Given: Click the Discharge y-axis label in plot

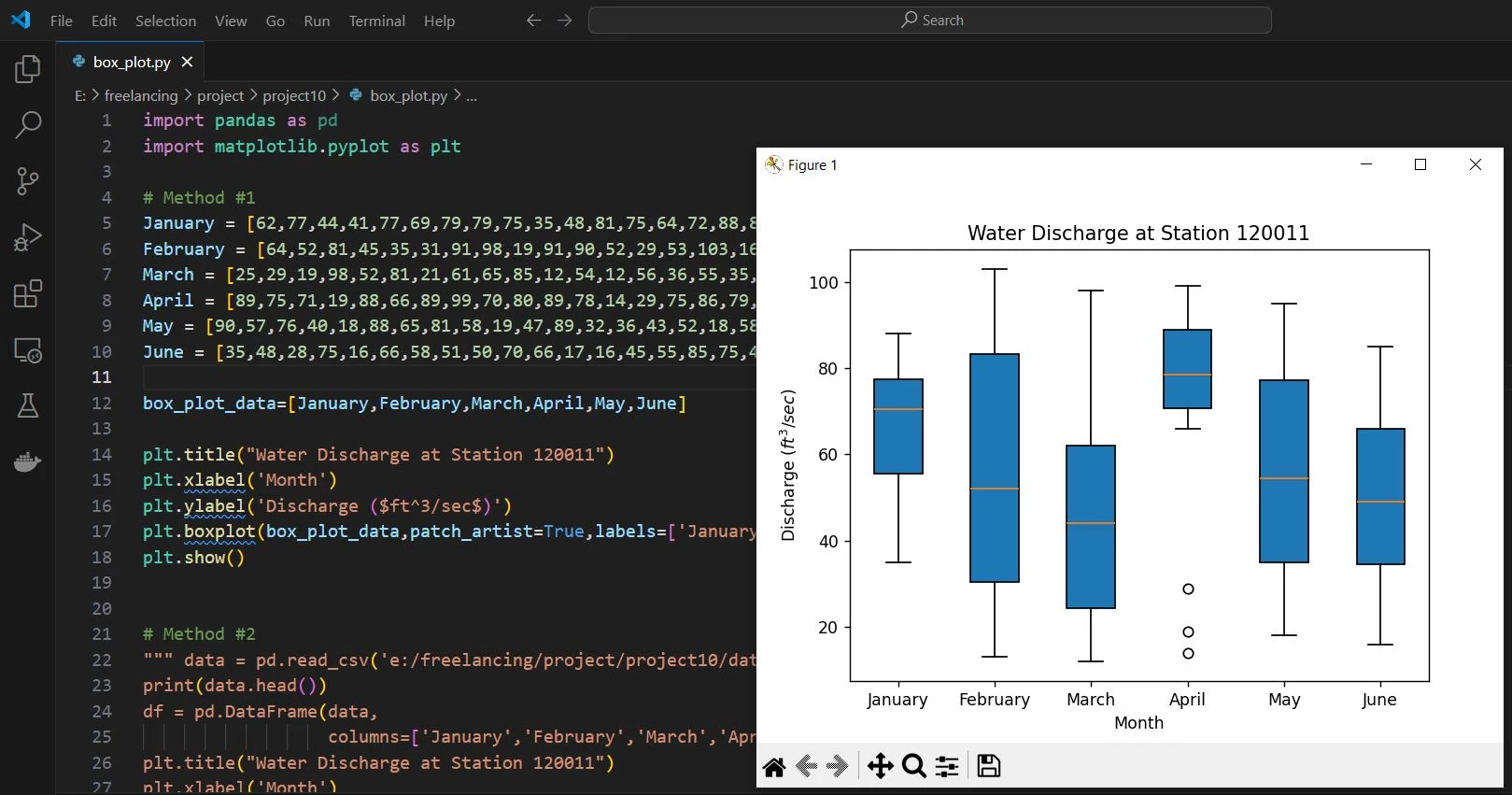Looking at the screenshot, I should (789, 465).
